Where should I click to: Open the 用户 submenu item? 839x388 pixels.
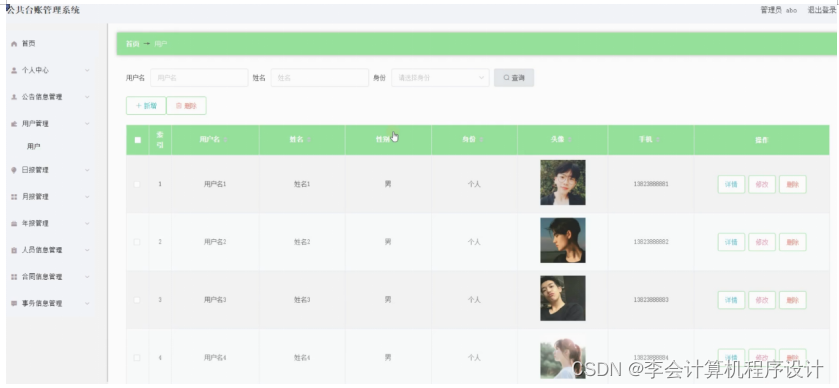point(34,146)
